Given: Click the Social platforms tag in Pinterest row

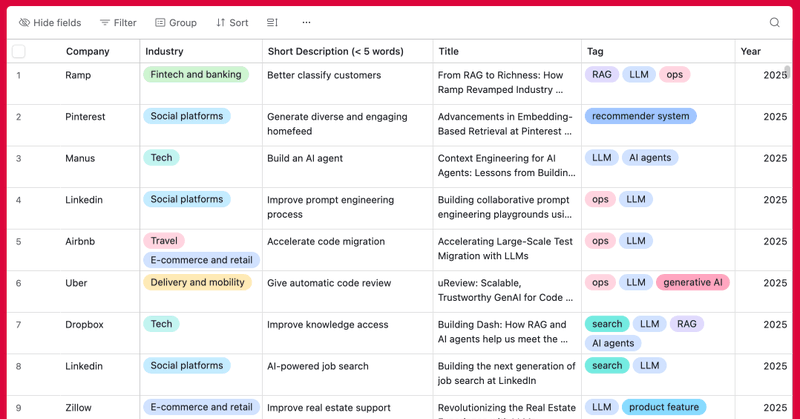Looking at the screenshot, I should click(x=187, y=116).
